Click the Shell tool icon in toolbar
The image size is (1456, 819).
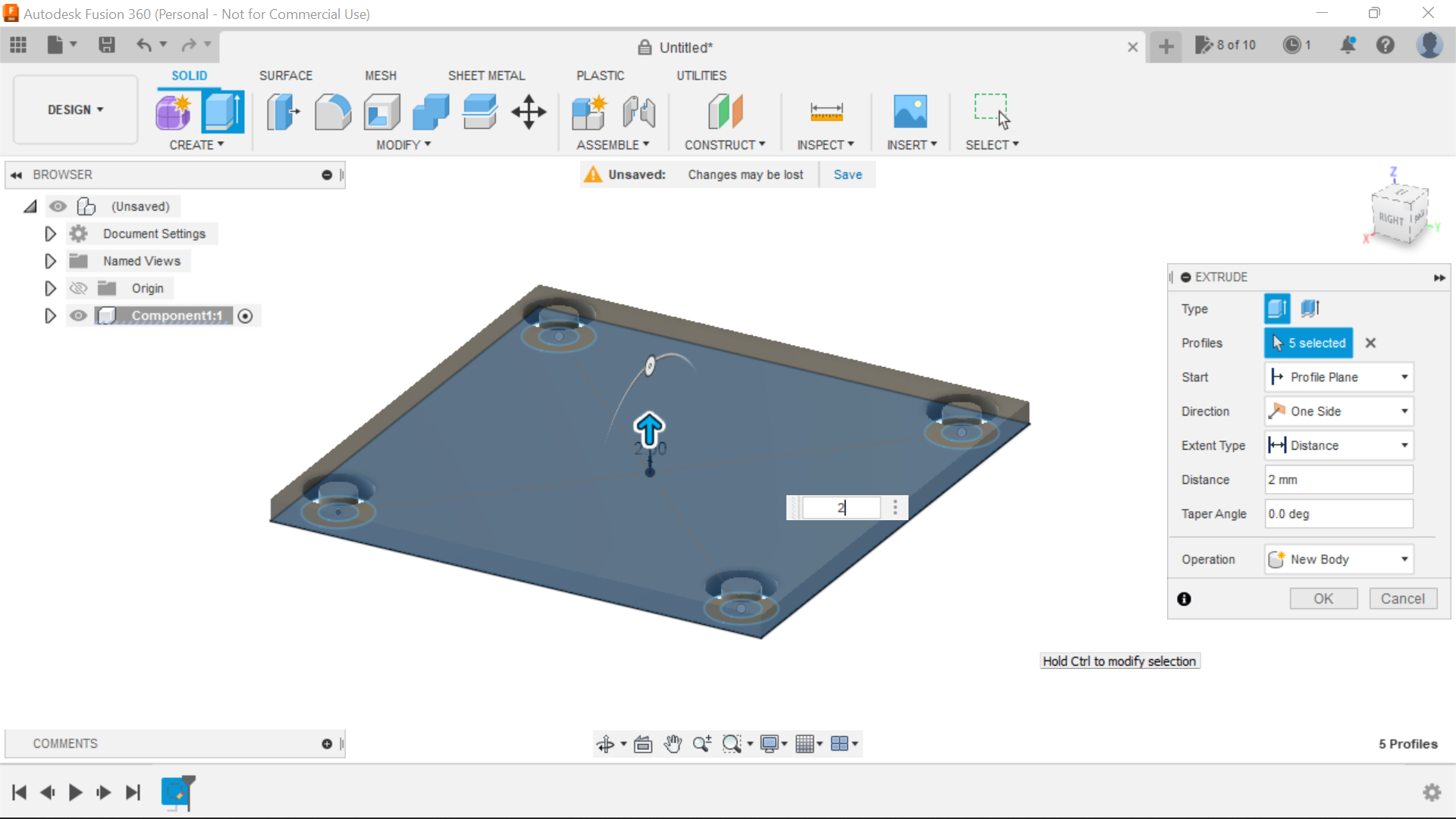coord(382,111)
